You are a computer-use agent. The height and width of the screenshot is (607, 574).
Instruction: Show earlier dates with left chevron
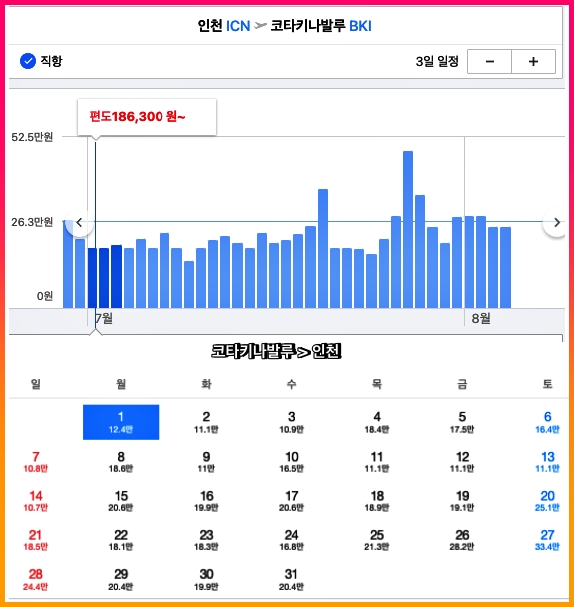(79, 223)
